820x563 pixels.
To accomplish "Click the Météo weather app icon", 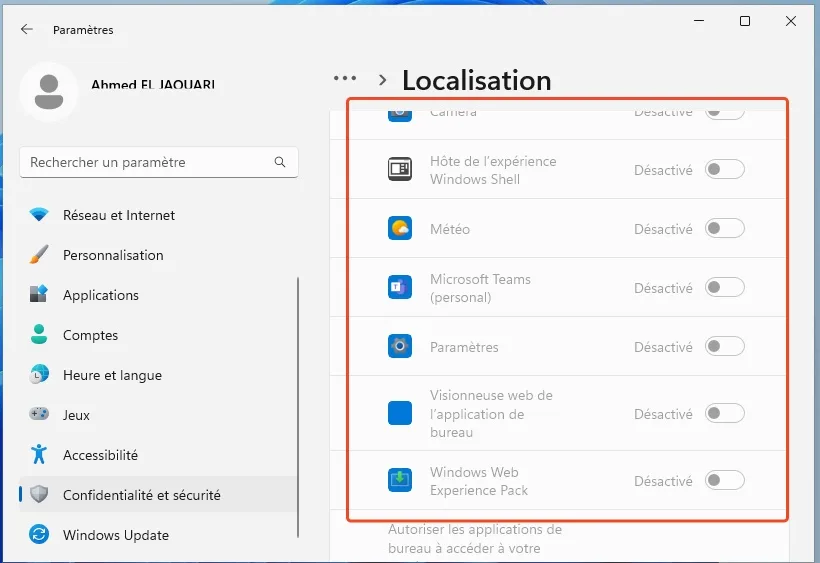I will click(x=400, y=228).
